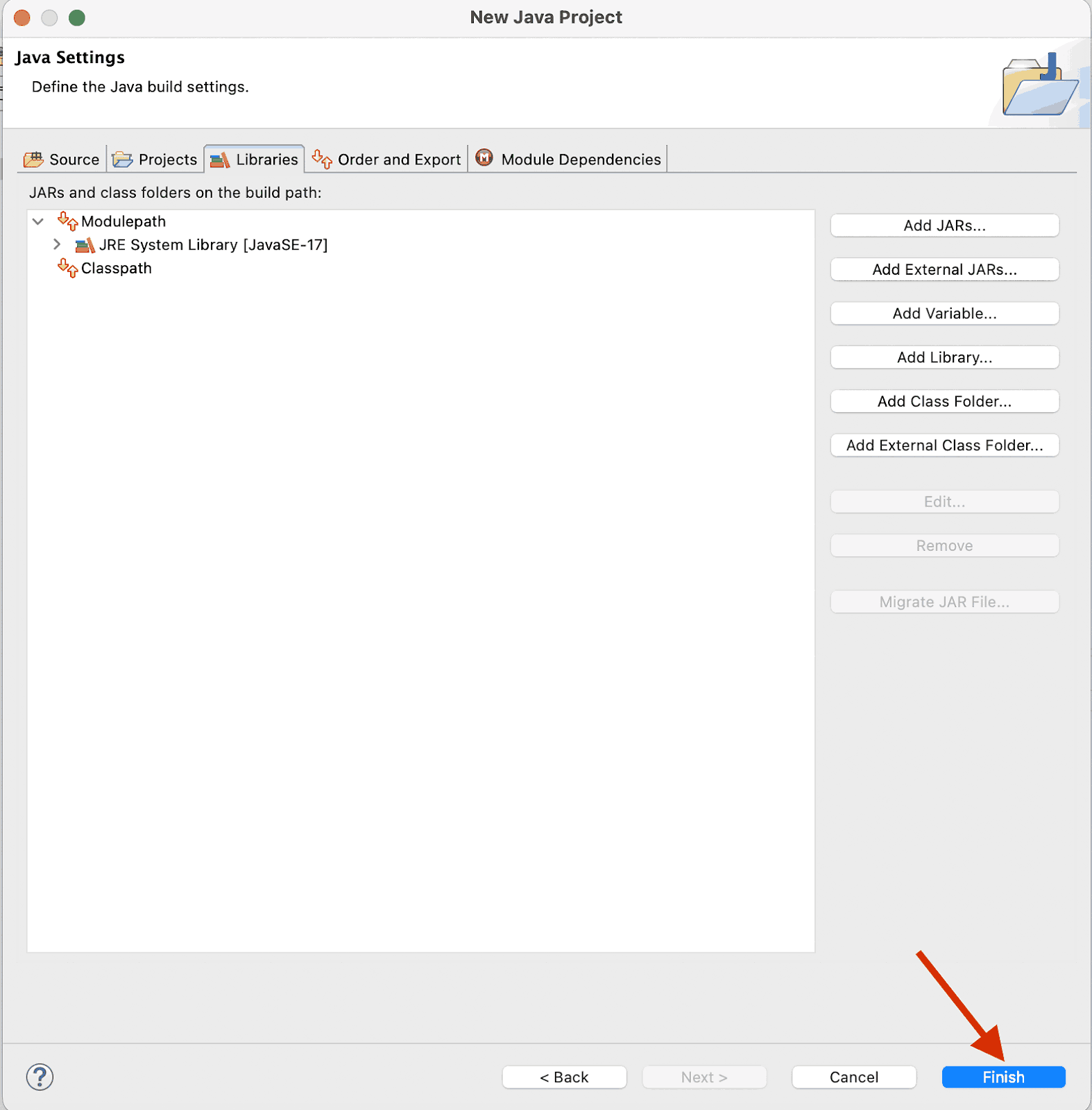The width and height of the screenshot is (1092, 1110).
Task: Open the help question mark icon
Action: (x=40, y=1077)
